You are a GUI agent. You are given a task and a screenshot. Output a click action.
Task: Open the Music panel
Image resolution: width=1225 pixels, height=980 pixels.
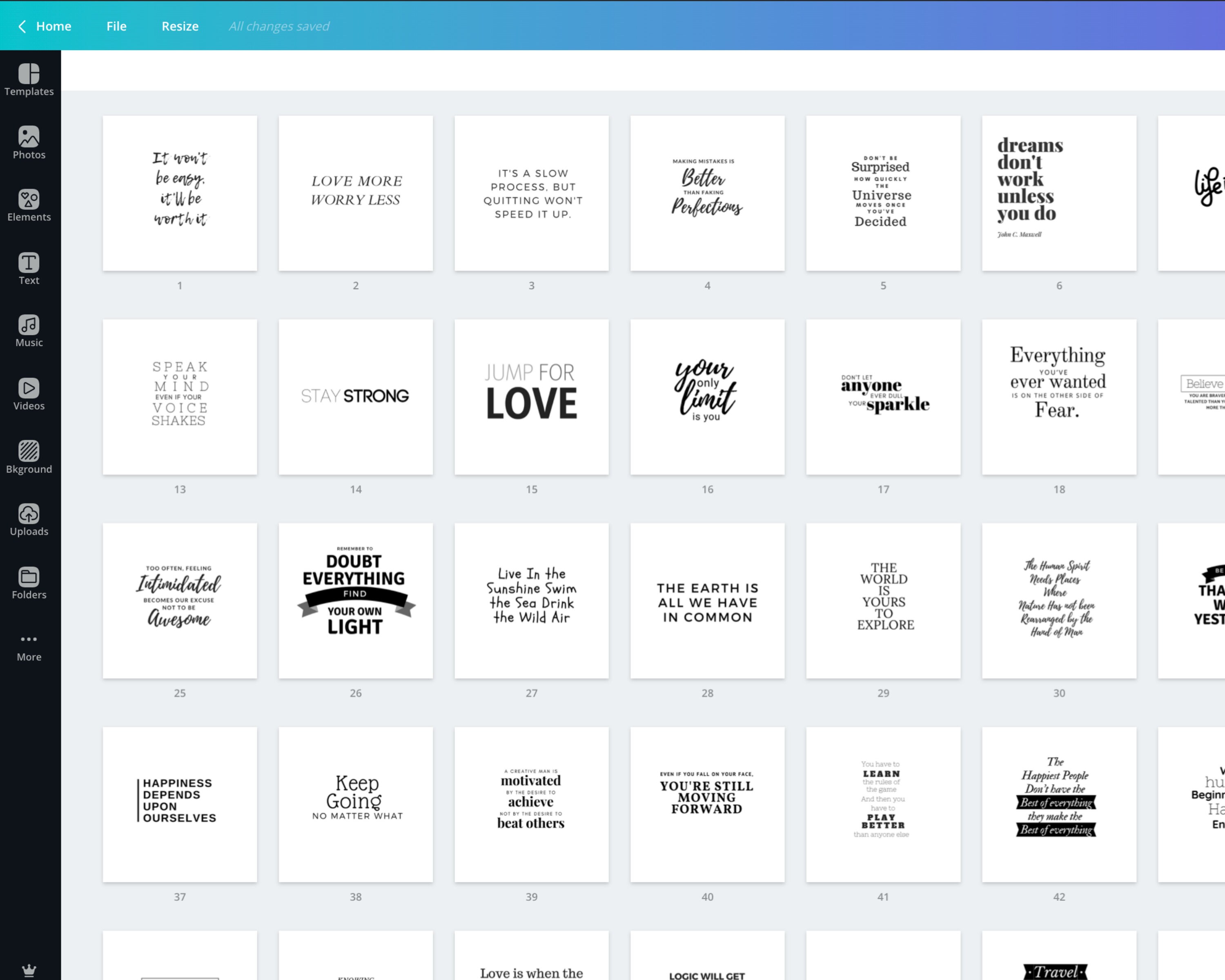29,330
